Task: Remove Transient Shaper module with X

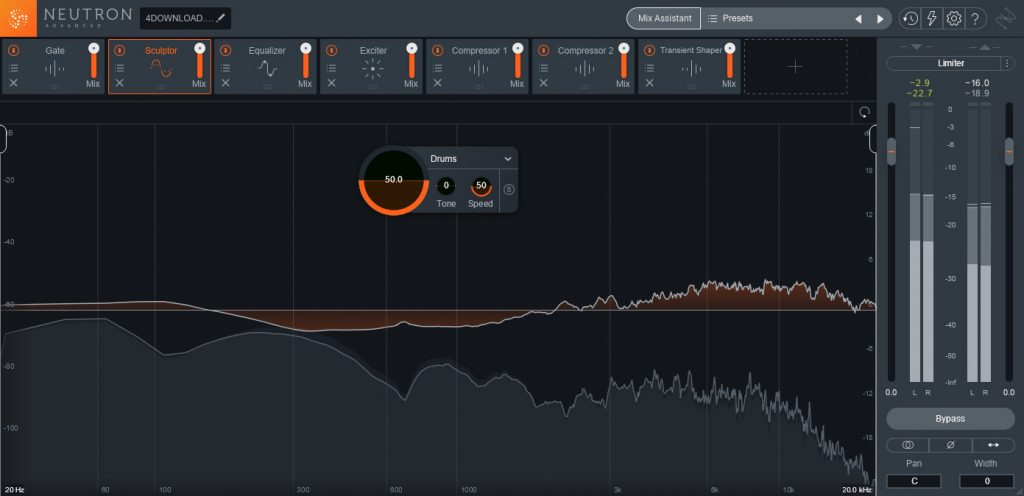Action: coord(649,83)
